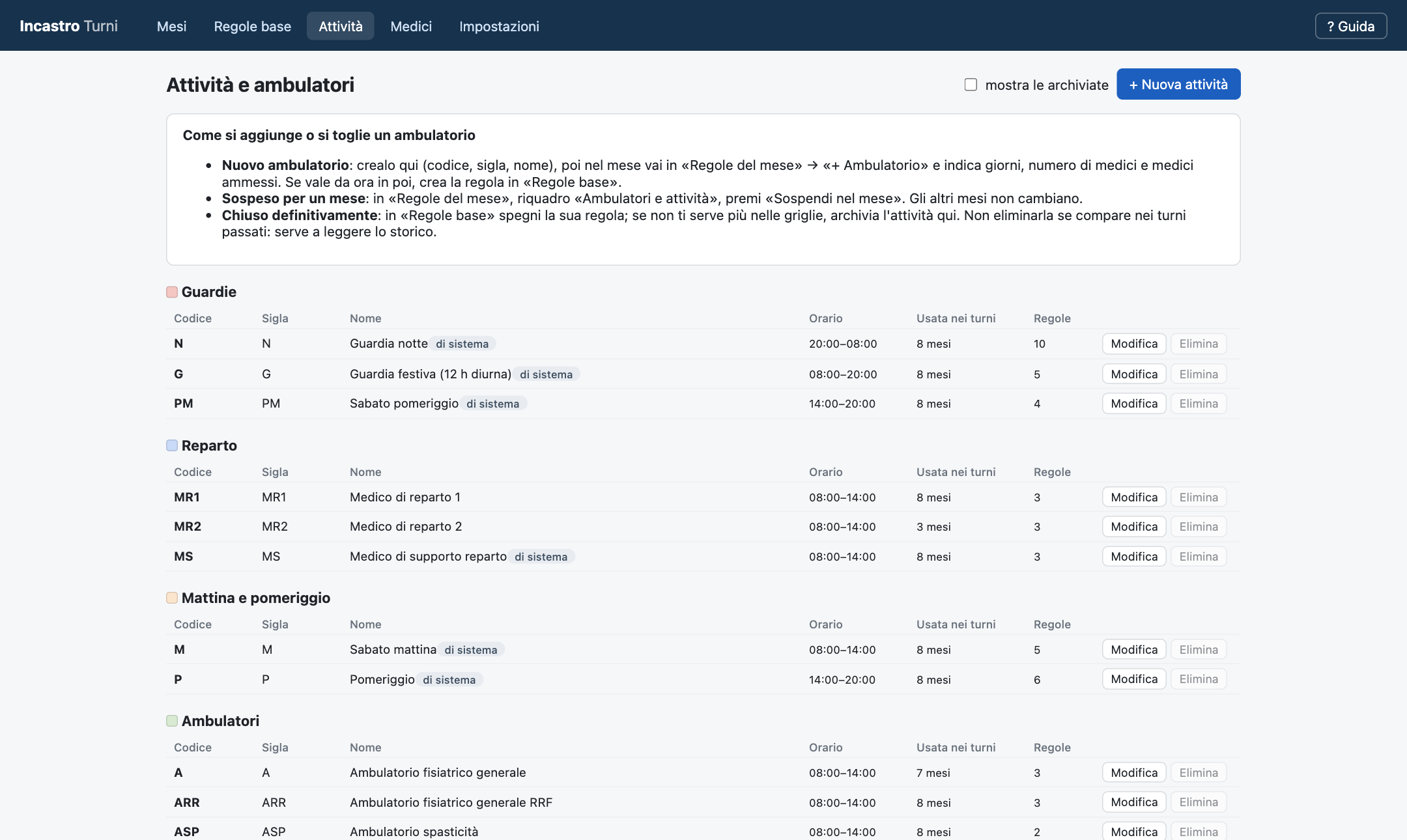
Task: Click Elimina on Sabato mattina row
Action: point(1199,650)
